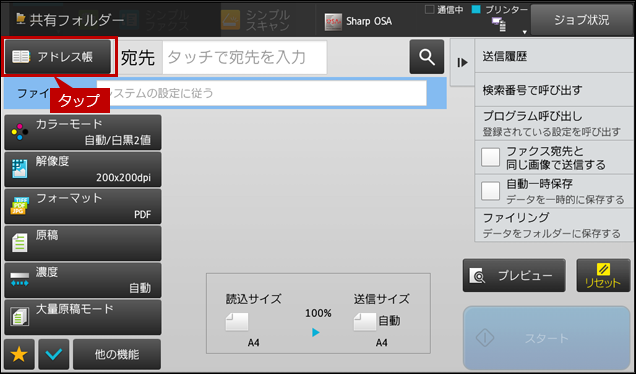The image size is (636, 374).
Task: Tap ジョブ状況 job status button
Action: 582,20
